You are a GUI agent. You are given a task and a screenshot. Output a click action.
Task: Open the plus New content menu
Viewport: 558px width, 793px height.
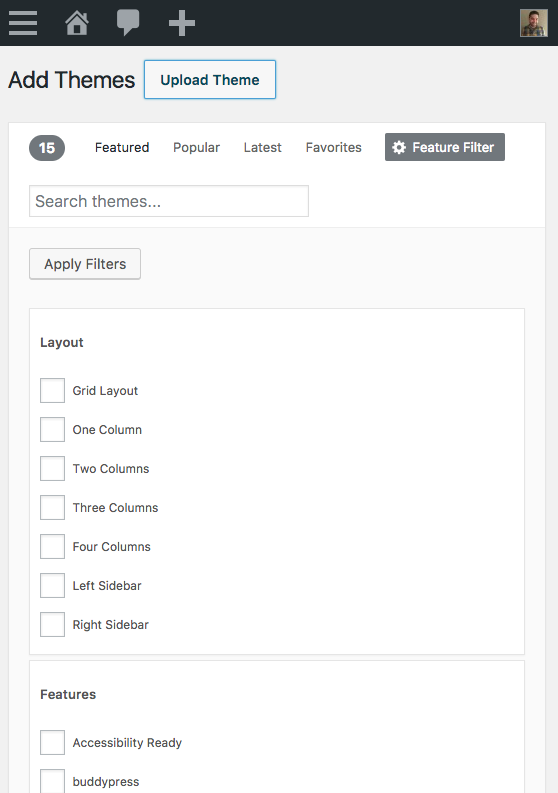pos(182,23)
